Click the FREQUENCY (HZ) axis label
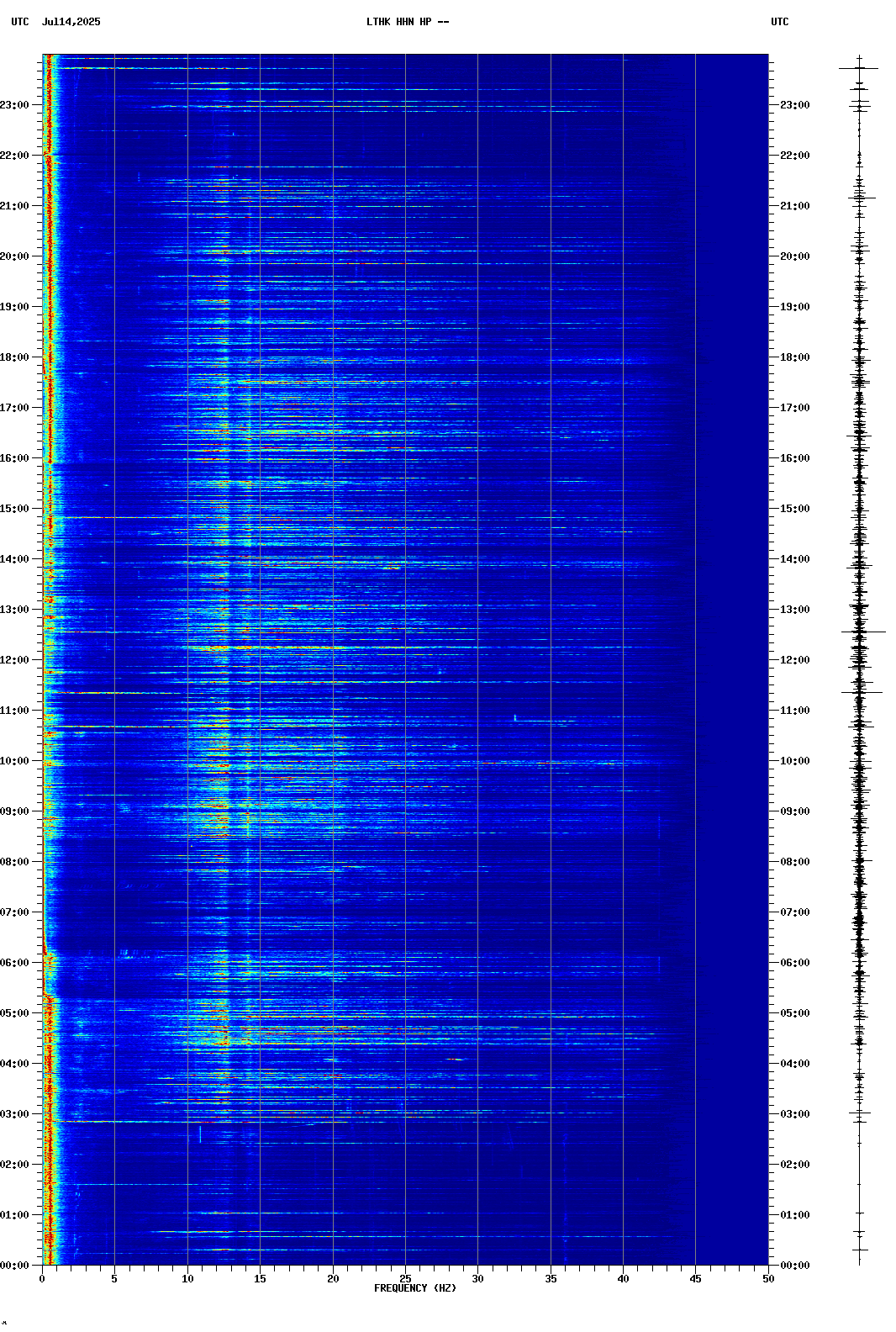The image size is (896, 1332). pos(415,1288)
